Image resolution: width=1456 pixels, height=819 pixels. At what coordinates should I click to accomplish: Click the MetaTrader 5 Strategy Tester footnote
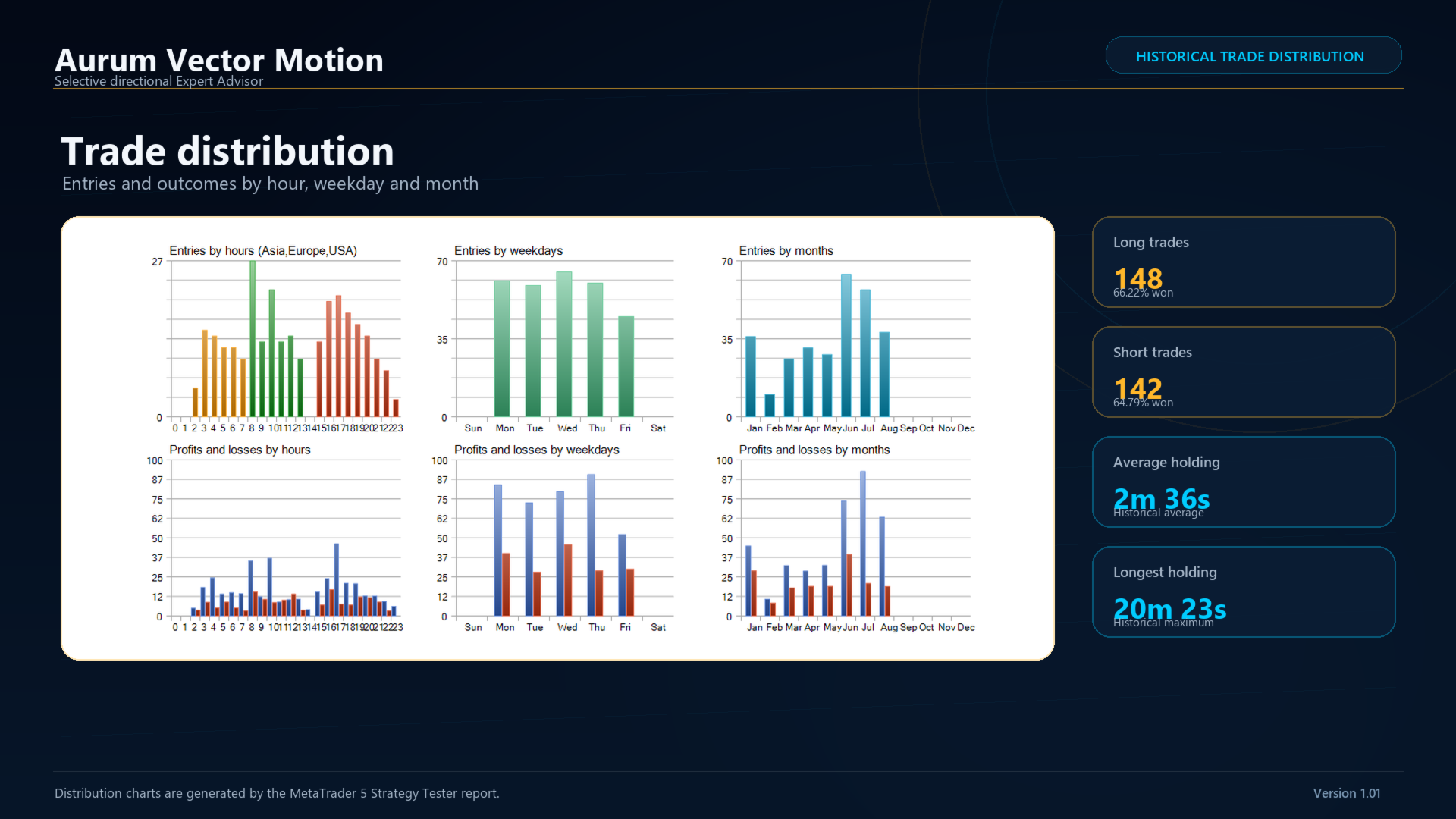(x=277, y=793)
